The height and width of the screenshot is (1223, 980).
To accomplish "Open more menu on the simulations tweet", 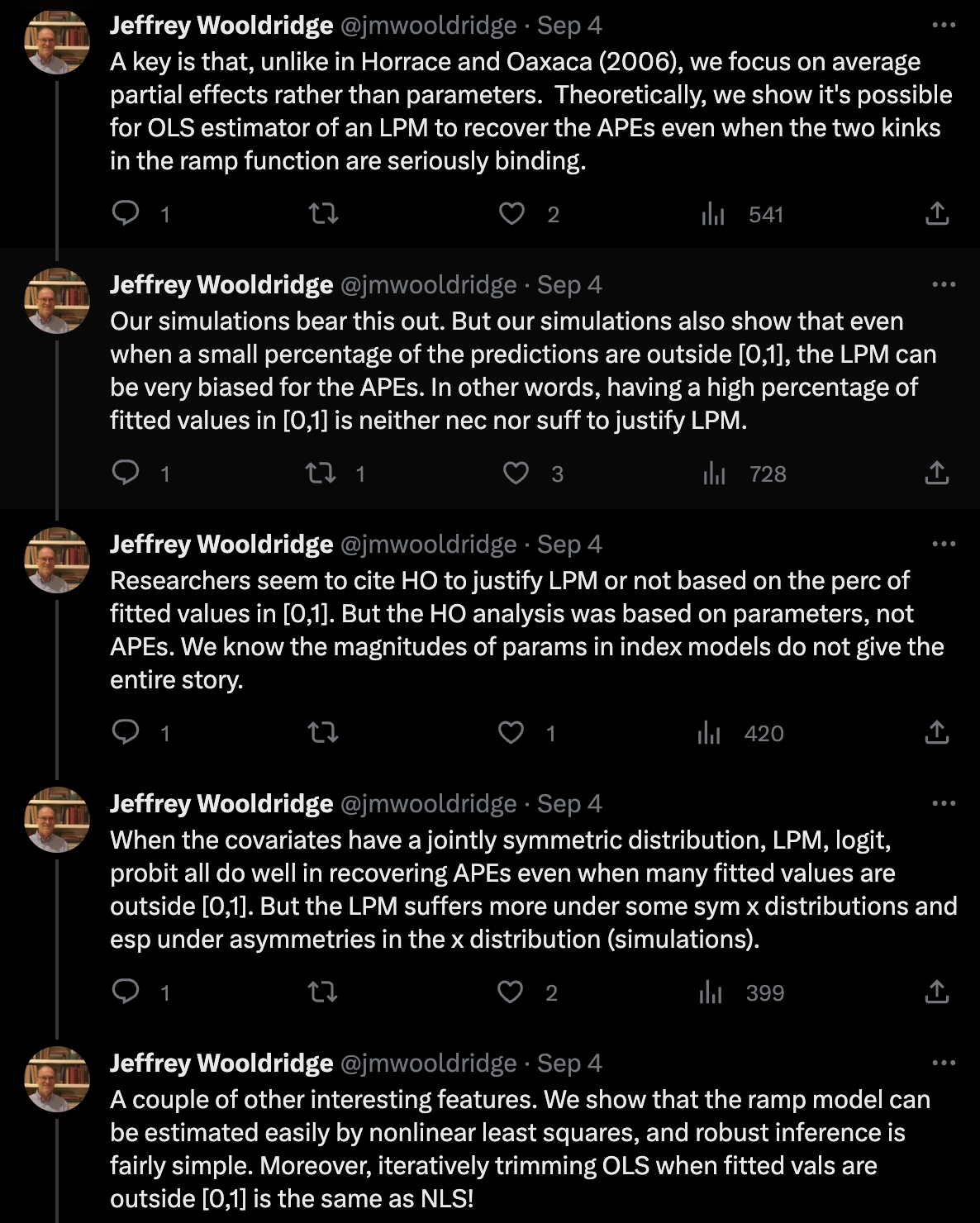I will [x=943, y=284].
